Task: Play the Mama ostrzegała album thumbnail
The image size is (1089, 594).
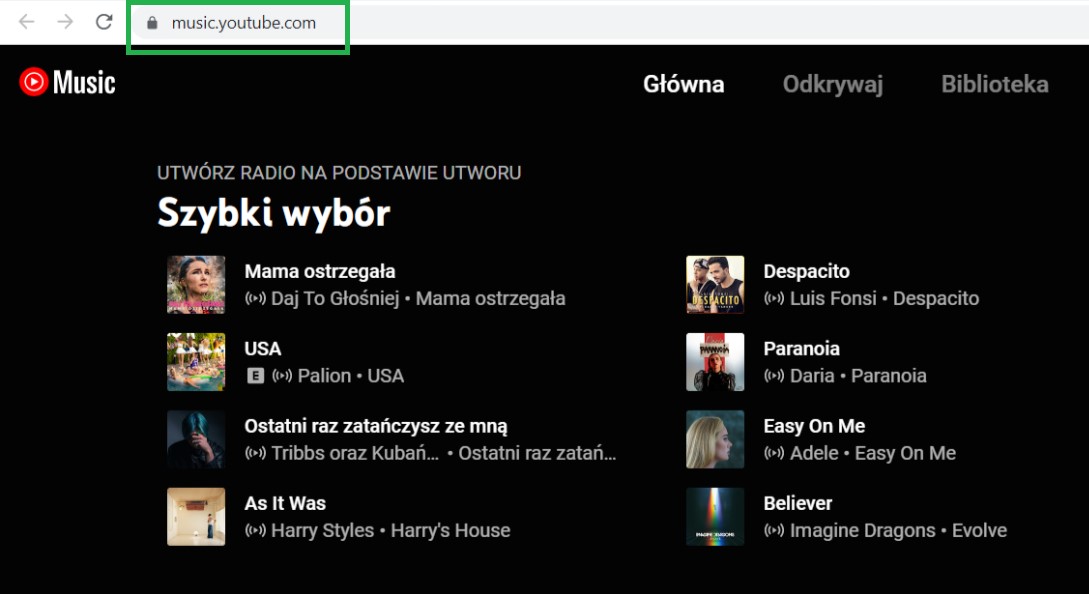Action: tap(196, 285)
